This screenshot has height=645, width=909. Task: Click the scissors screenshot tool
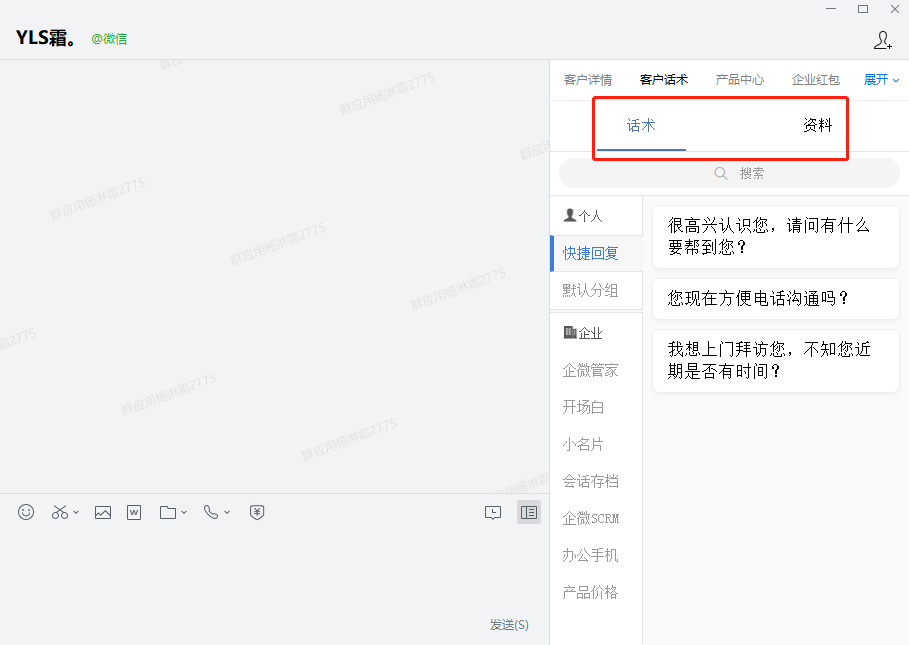pyautogui.click(x=60, y=512)
